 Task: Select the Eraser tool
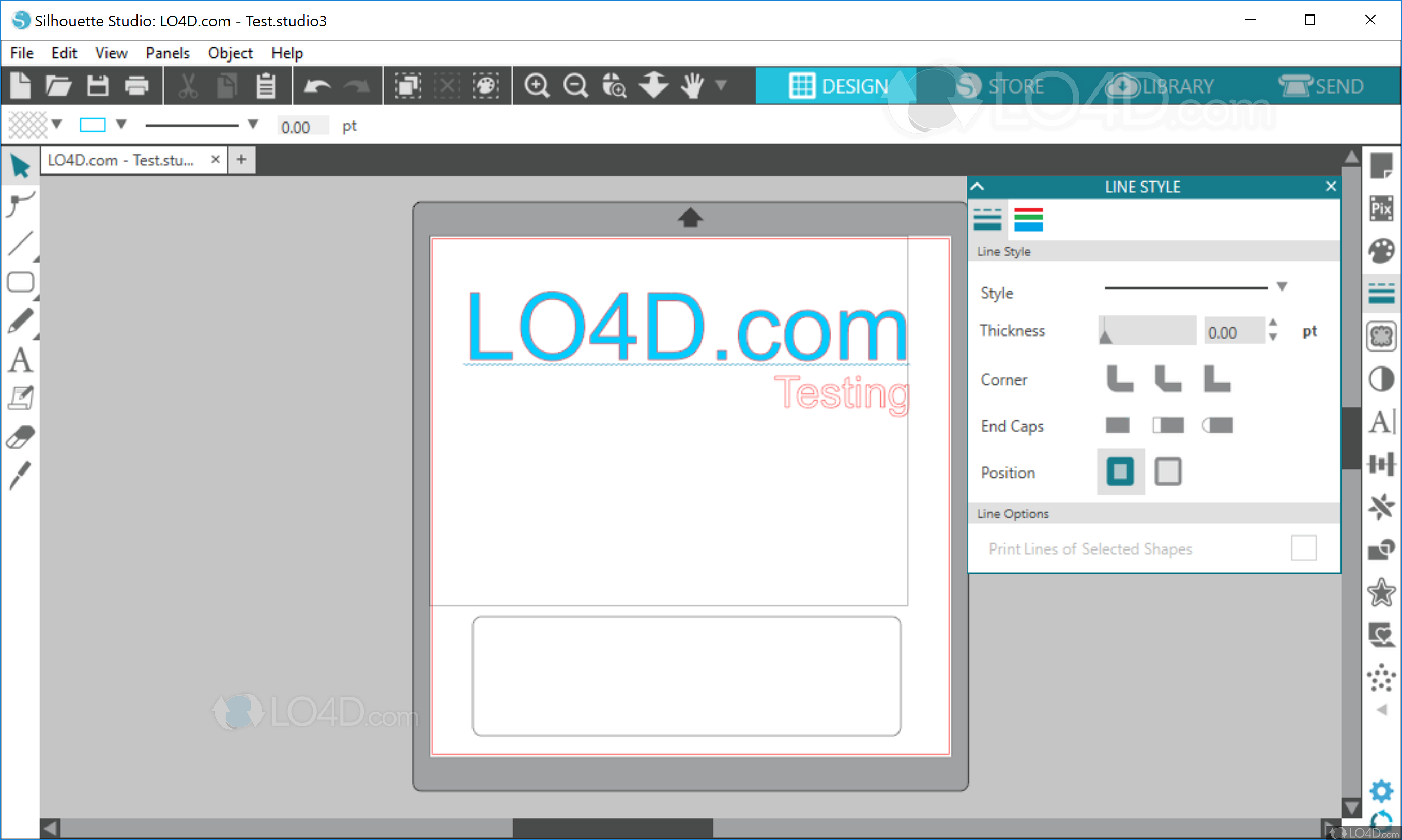coord(20,437)
